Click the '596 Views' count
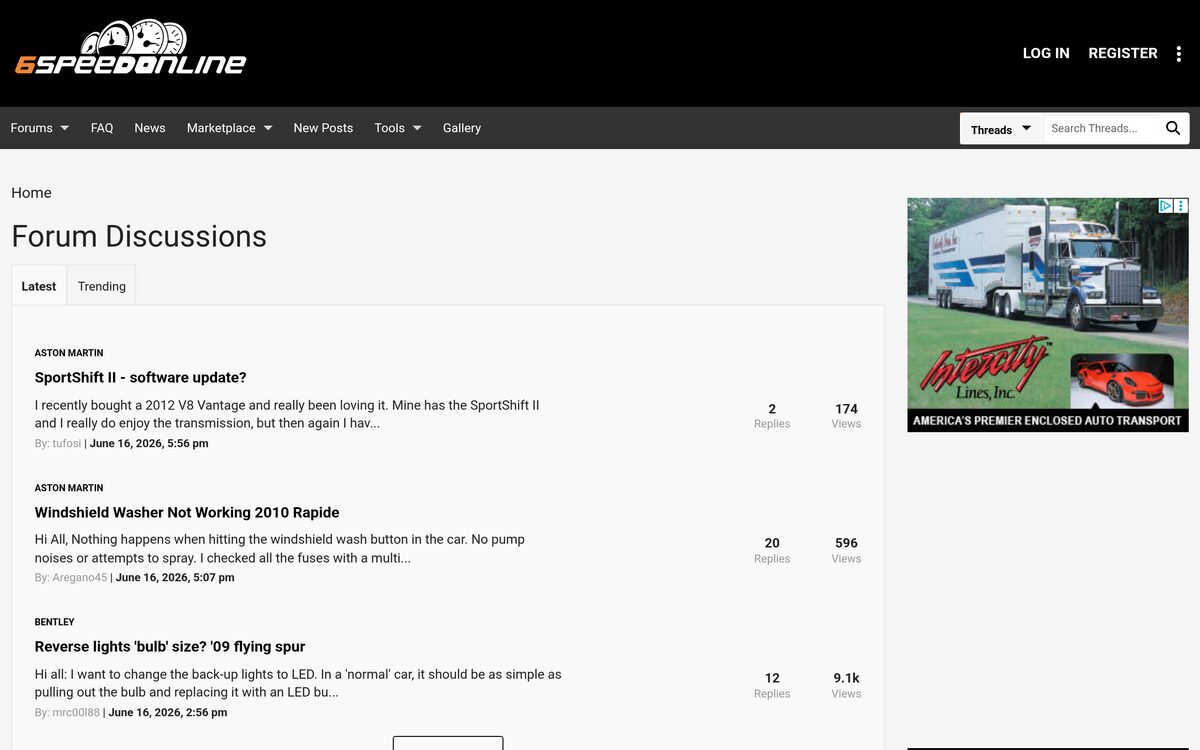Image resolution: width=1200 pixels, height=750 pixels. (x=846, y=550)
